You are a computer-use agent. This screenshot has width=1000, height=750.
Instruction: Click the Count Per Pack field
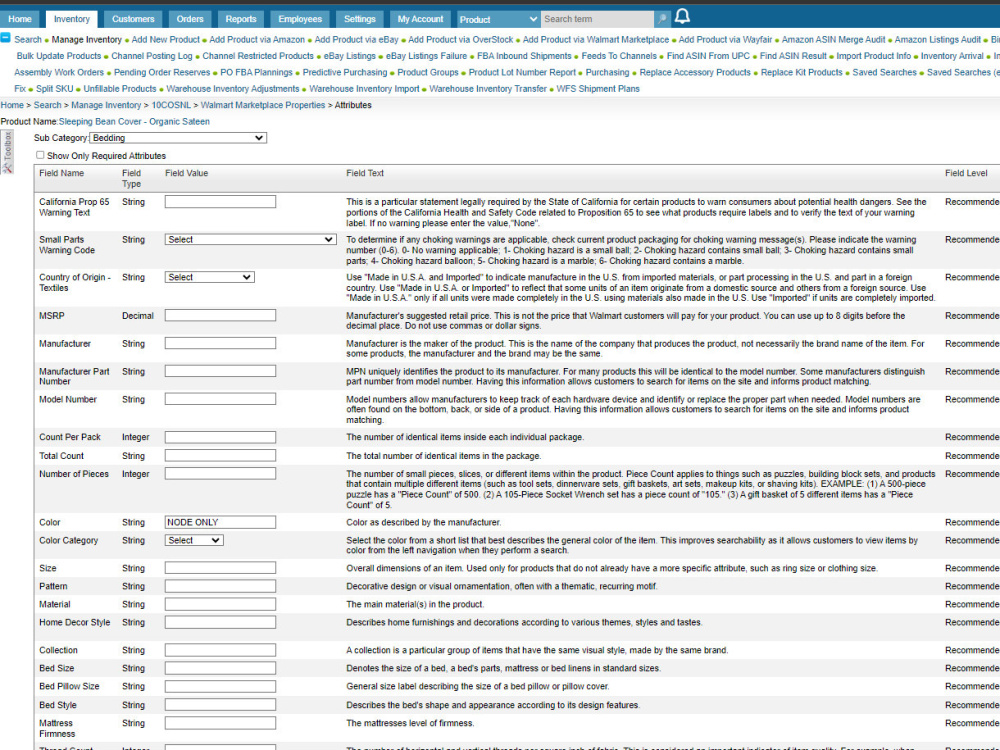pos(220,438)
